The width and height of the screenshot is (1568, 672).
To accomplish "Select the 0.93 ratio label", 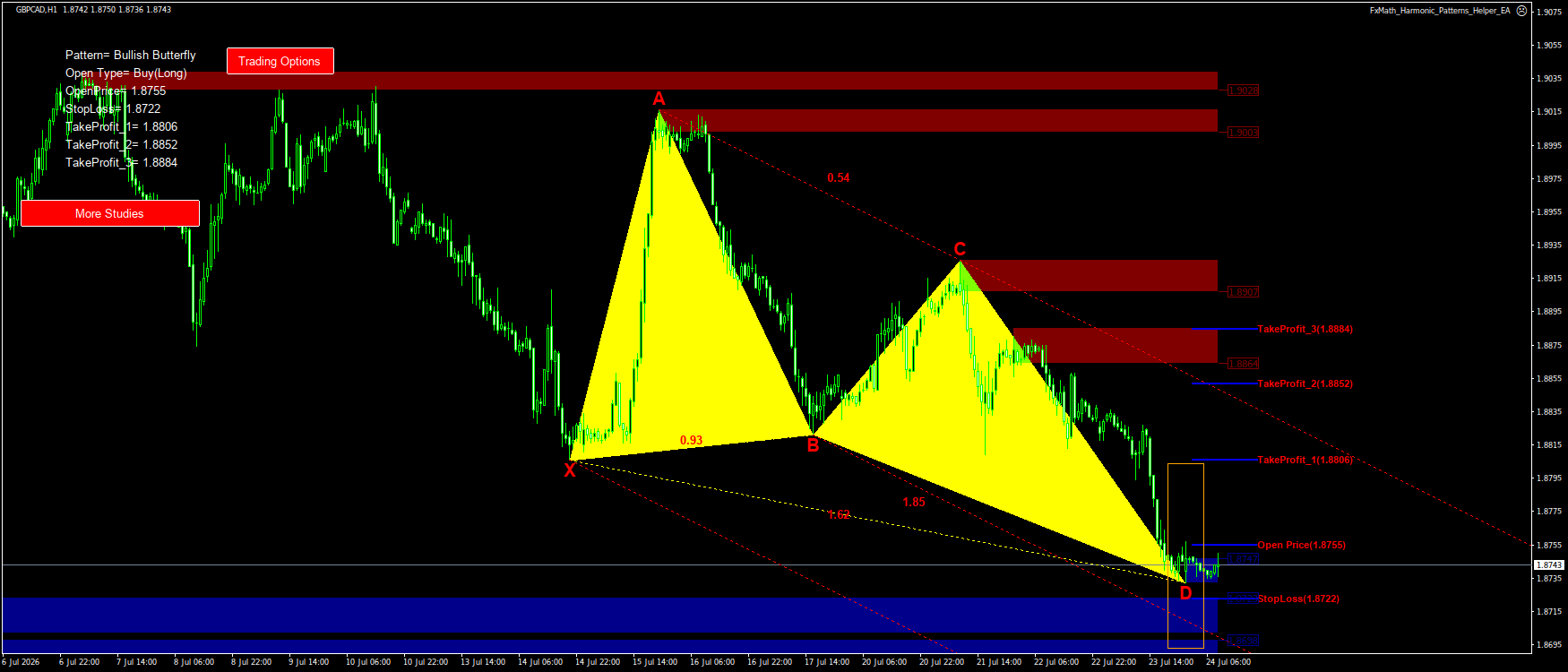I will click(x=691, y=440).
